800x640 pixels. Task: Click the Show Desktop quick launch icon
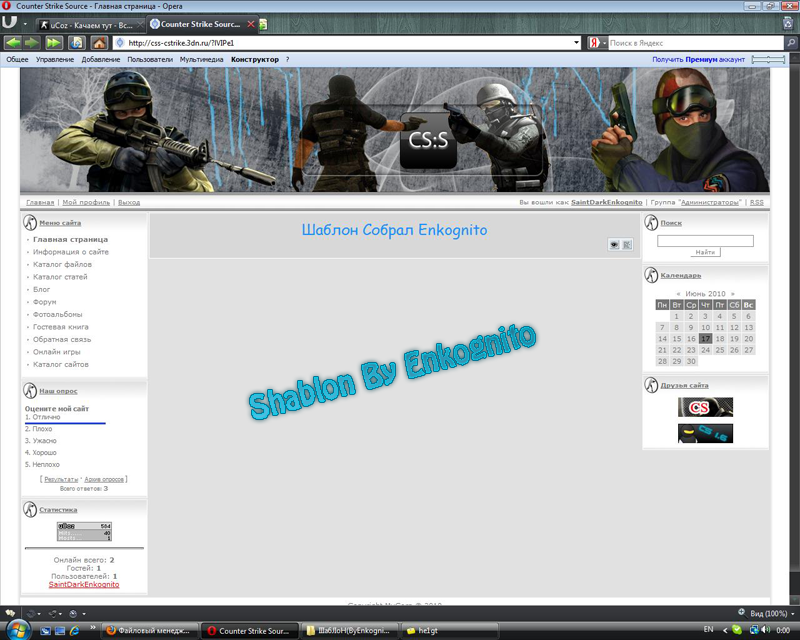coord(60,631)
